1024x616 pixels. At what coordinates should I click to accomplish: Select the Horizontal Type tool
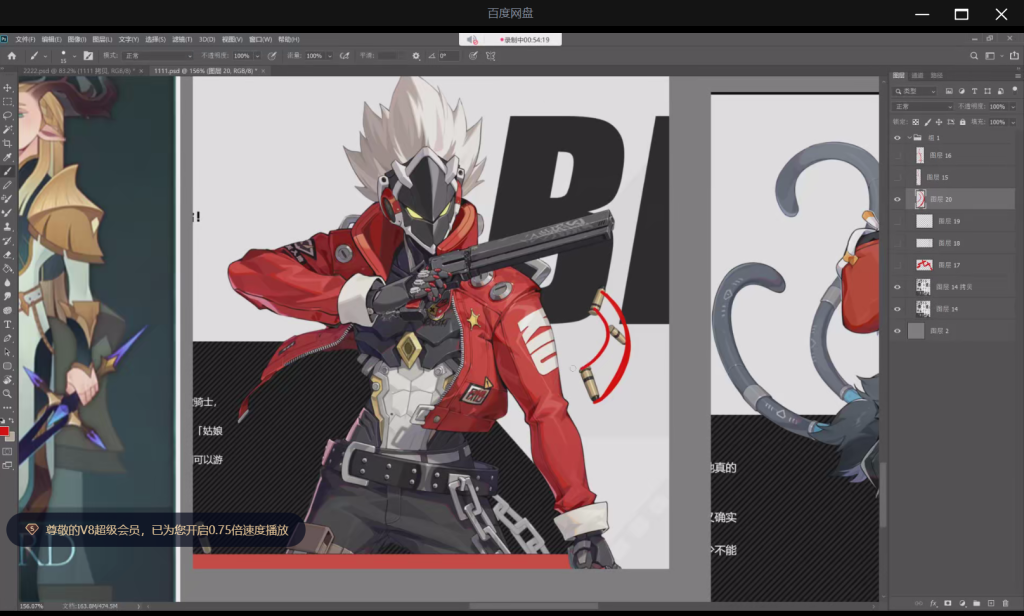(7, 324)
